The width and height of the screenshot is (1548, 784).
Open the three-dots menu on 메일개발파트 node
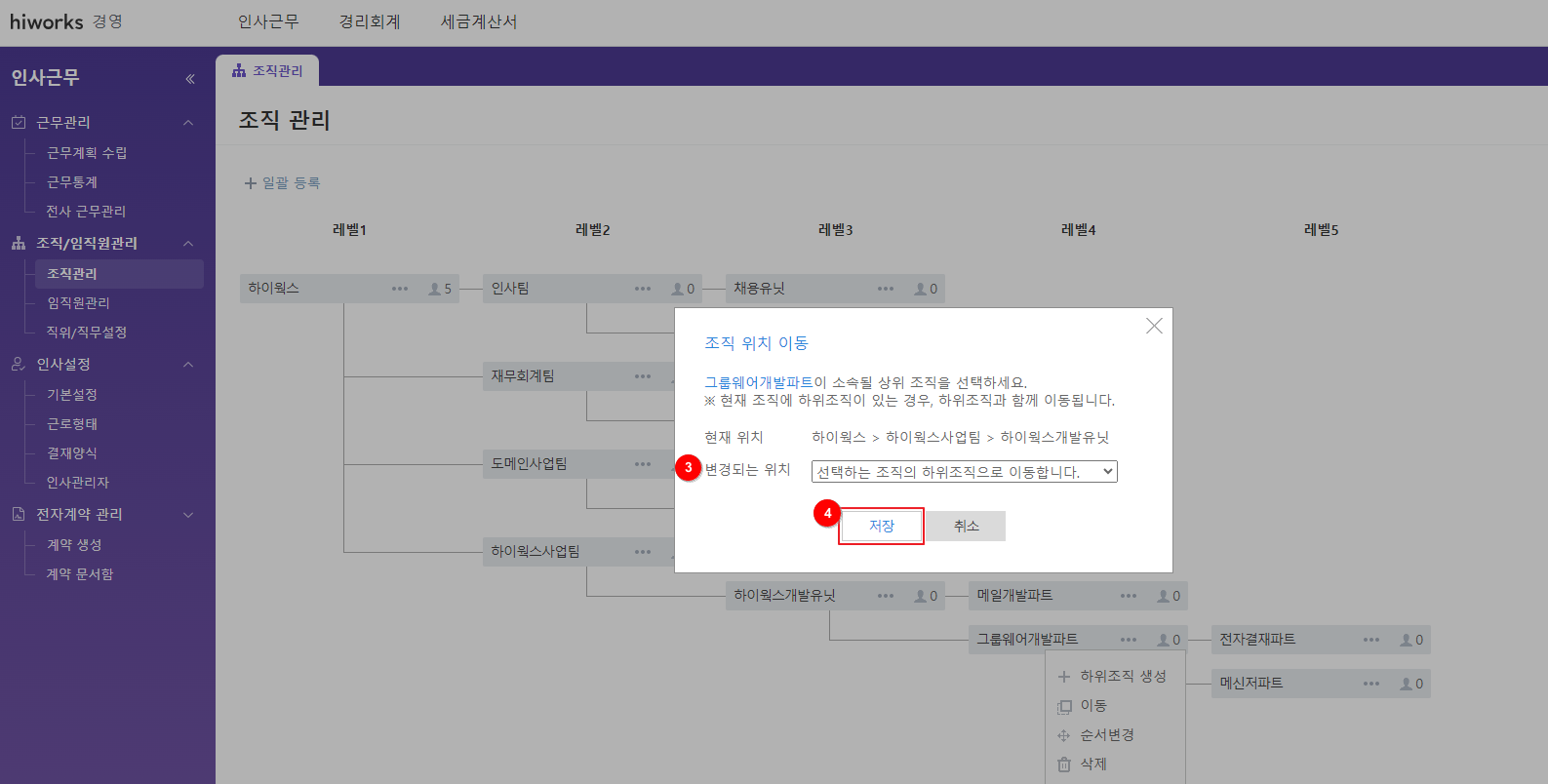(1129, 596)
